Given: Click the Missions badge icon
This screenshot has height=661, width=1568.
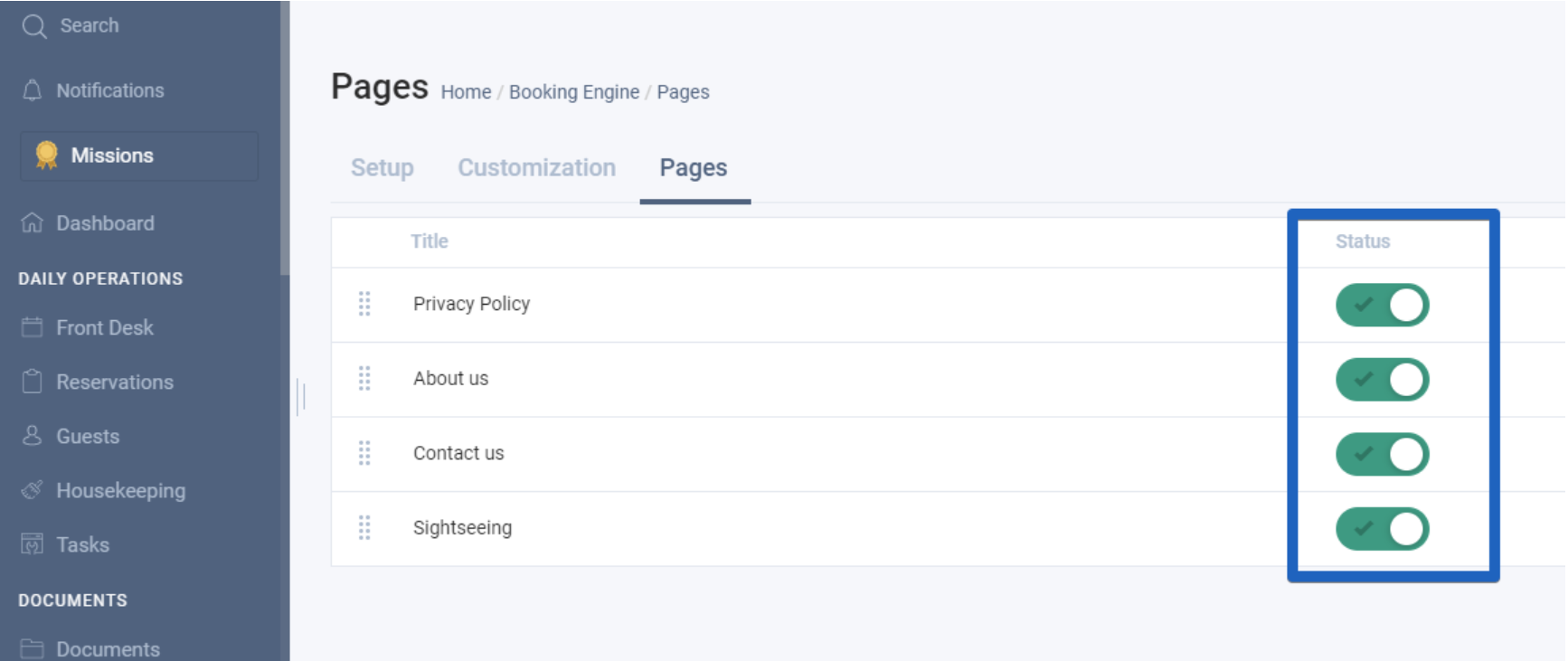Looking at the screenshot, I should [x=46, y=156].
